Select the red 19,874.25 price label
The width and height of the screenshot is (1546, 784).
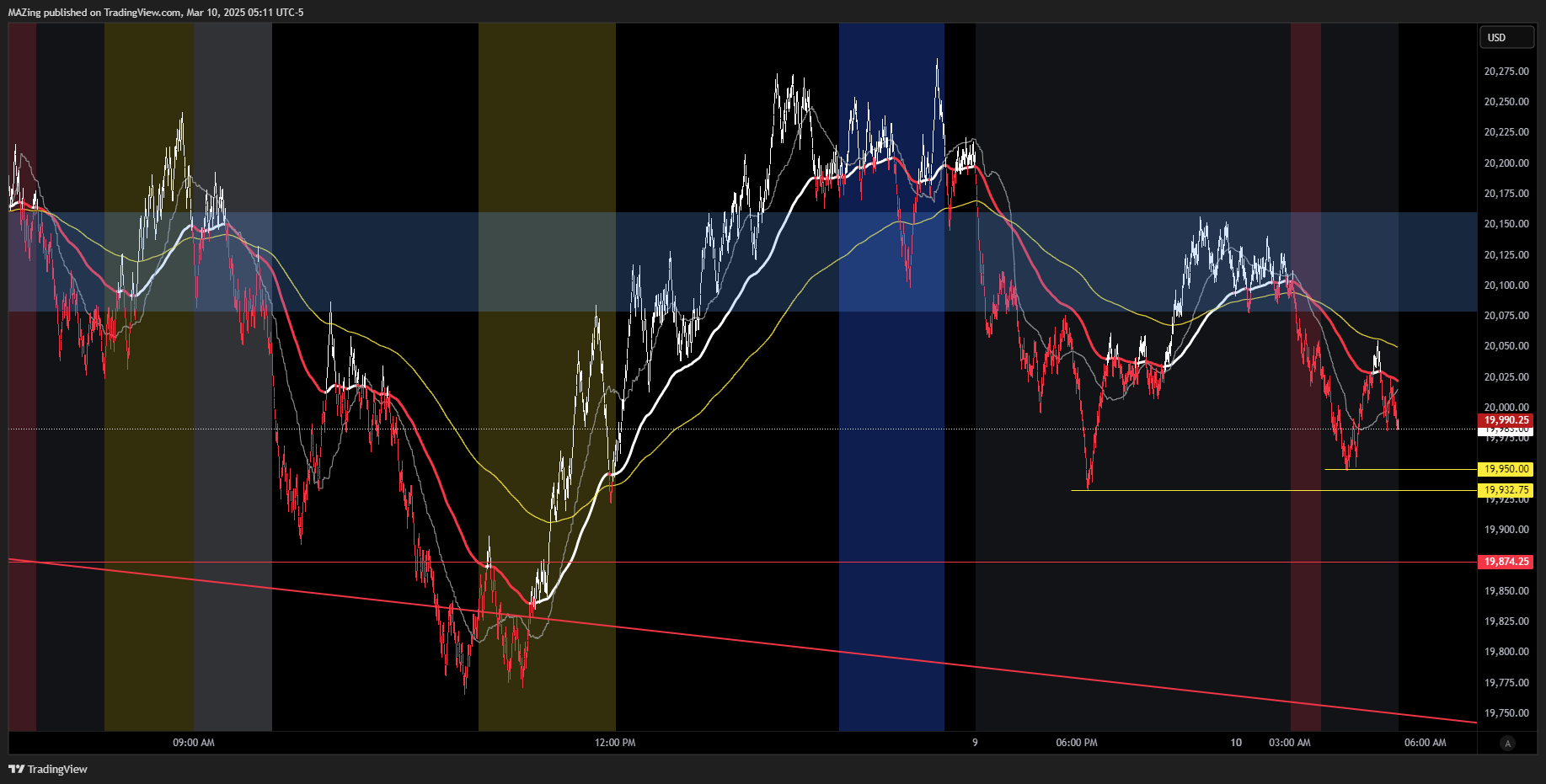pyautogui.click(x=1506, y=562)
